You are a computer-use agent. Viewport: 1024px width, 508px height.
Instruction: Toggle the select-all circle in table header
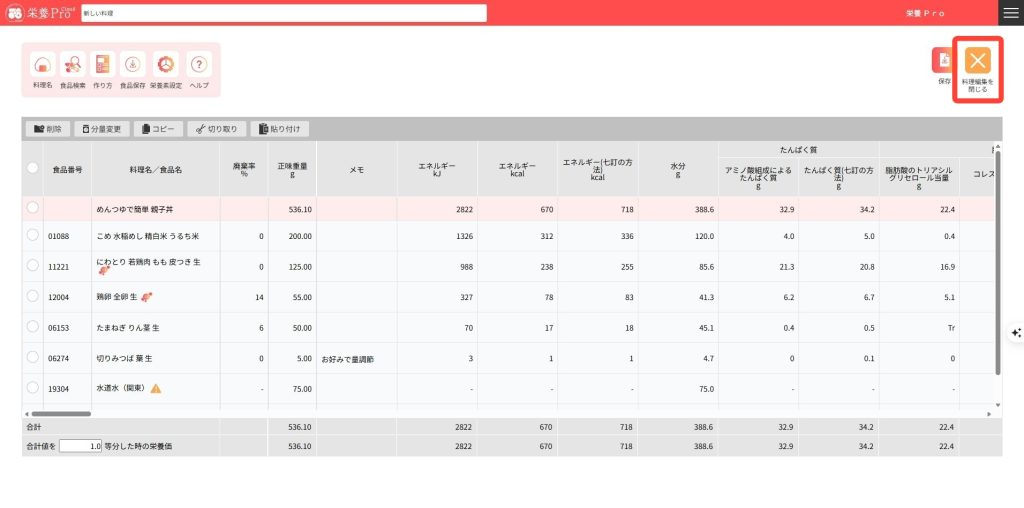[33, 168]
